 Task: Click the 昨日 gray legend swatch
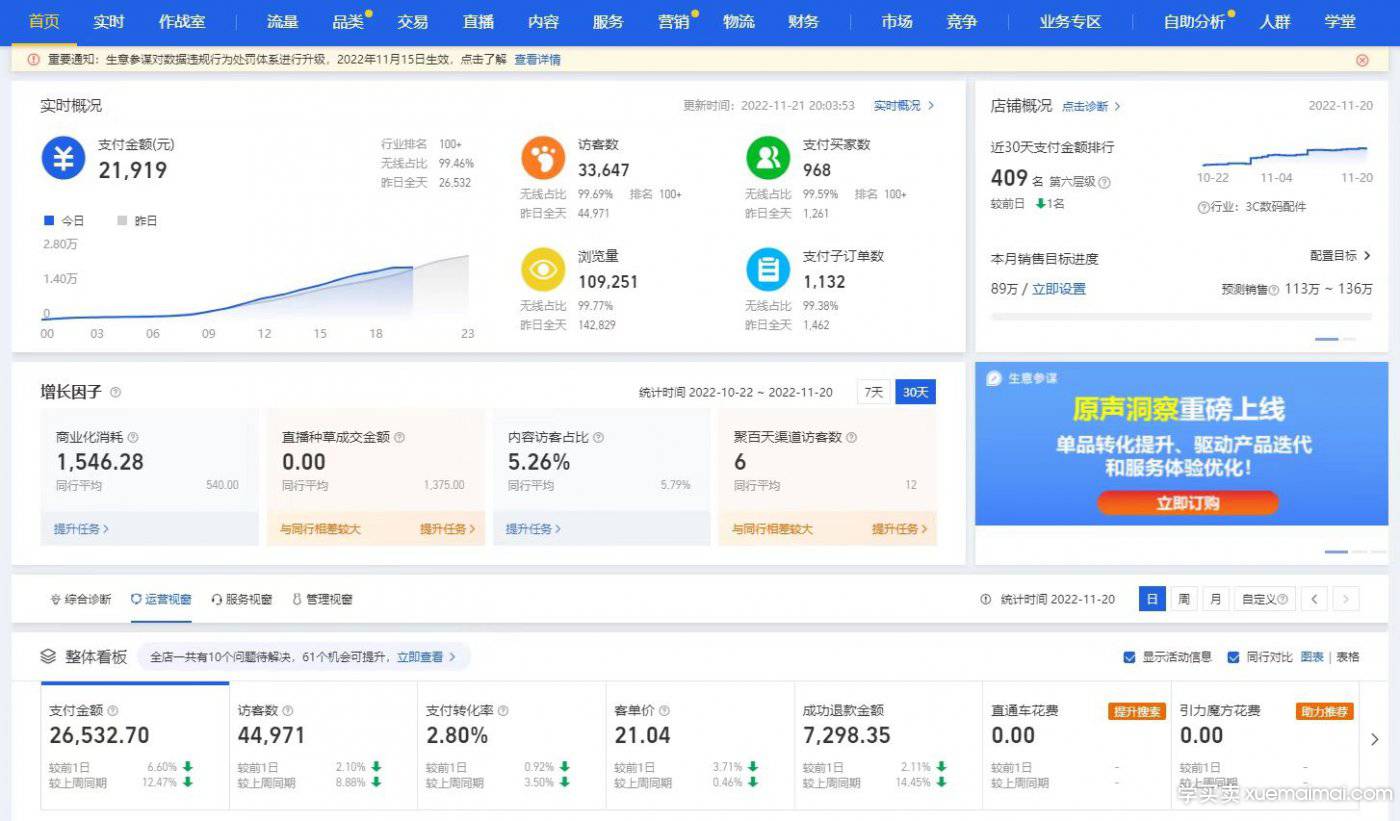pyautogui.click(x=122, y=220)
